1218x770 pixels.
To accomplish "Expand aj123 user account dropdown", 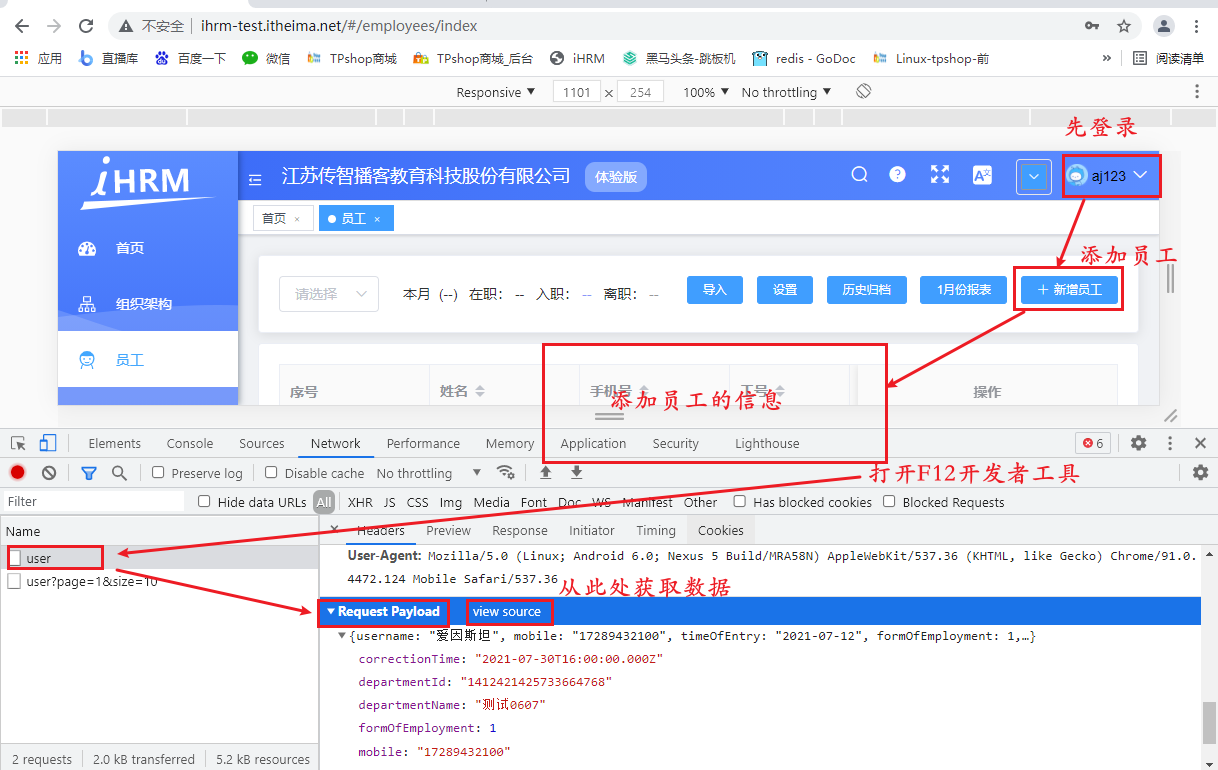I will (1111, 176).
